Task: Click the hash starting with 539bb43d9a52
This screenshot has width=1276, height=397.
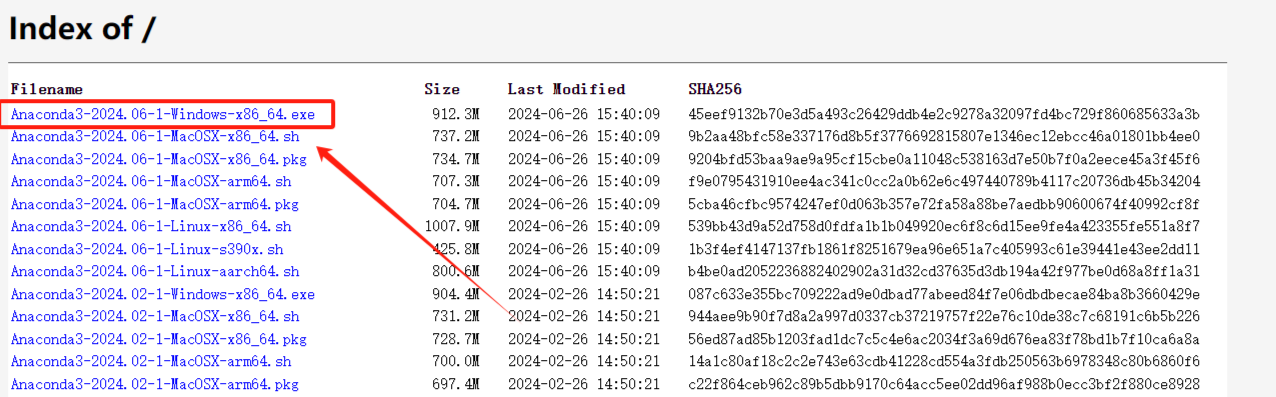Action: pos(944,227)
